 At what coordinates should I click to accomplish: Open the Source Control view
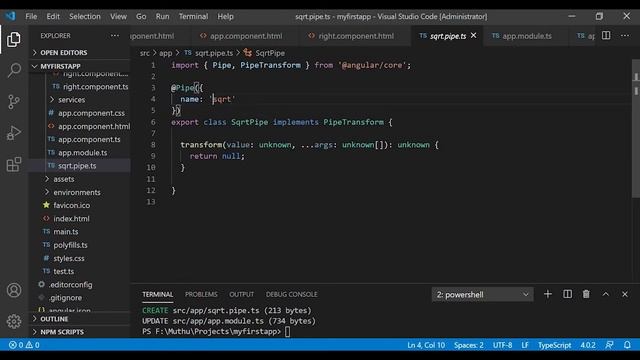pos(14,102)
